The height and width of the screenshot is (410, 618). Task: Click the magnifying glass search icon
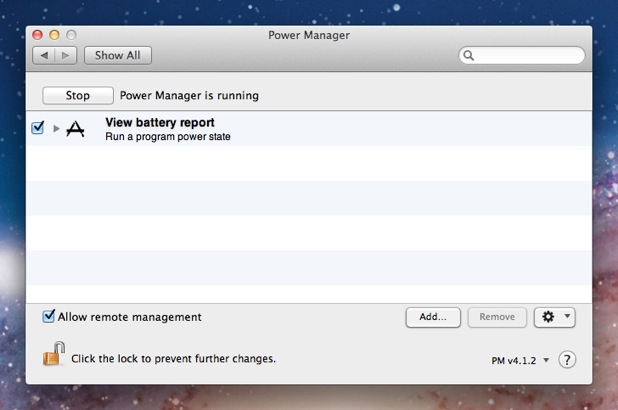[468, 55]
